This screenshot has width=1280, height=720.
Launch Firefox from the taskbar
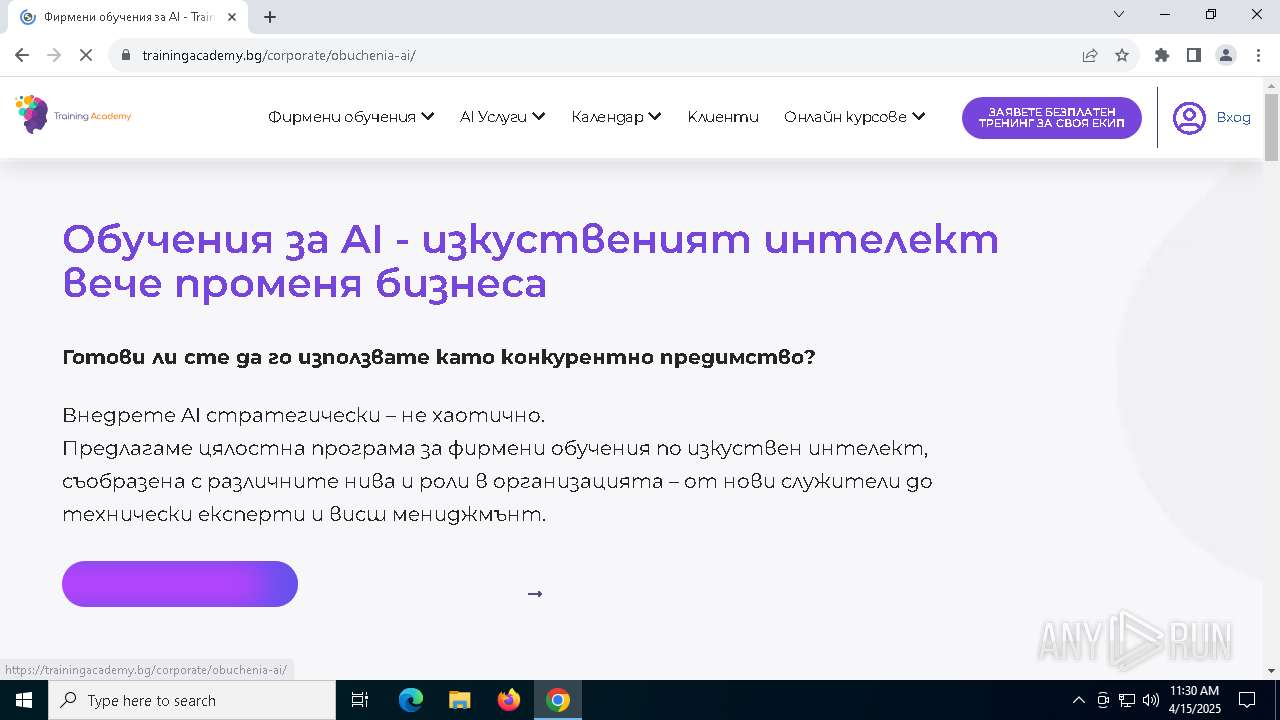point(509,700)
